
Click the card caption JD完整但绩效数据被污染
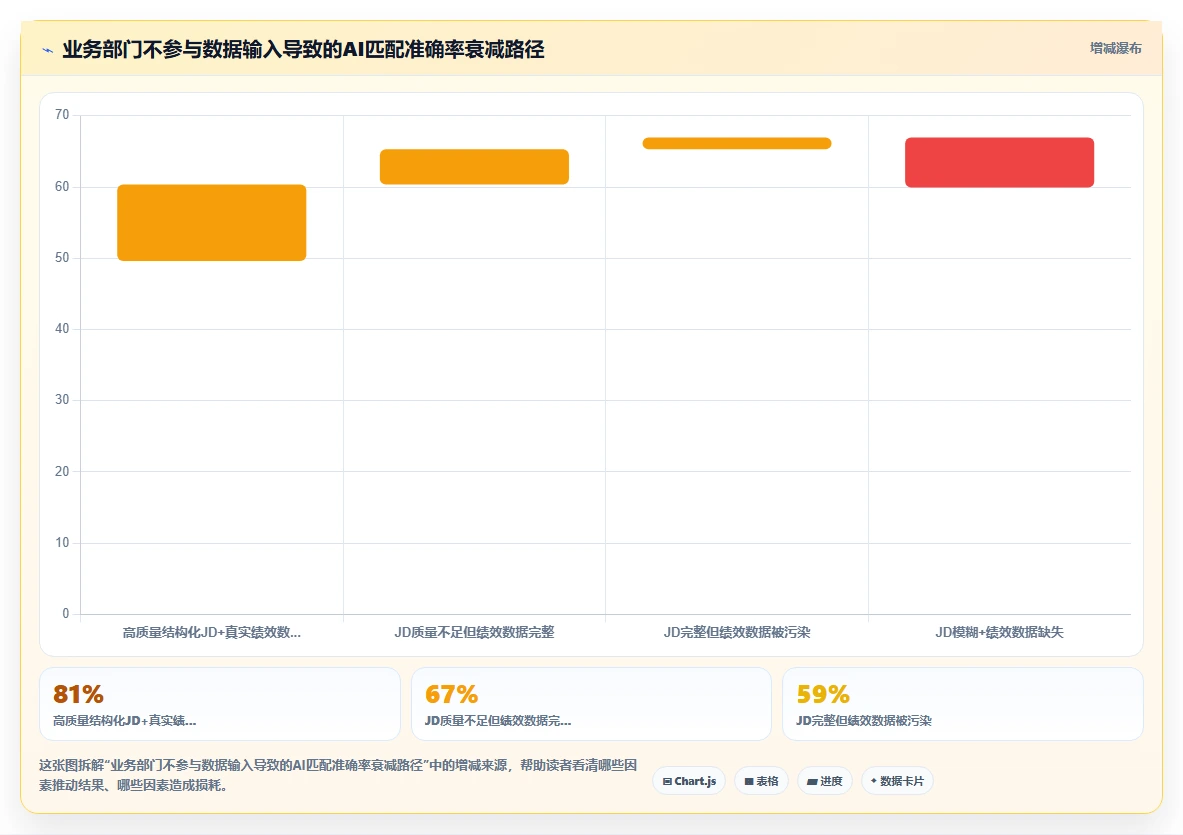(x=864, y=720)
